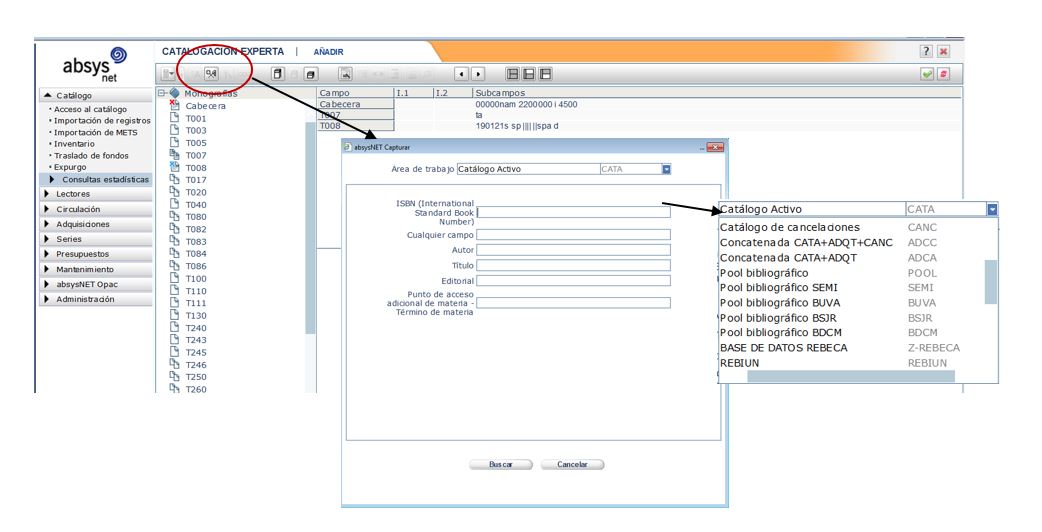Click the capture records binoculars icon
Image resolution: width=1042 pixels, height=532 pixels.
coord(211,74)
